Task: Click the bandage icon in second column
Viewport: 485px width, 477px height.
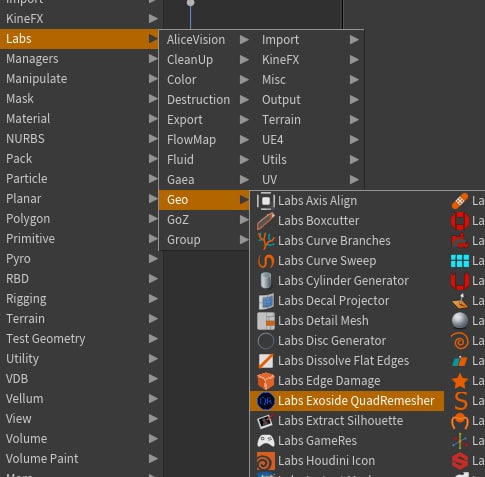Action: pyautogui.click(x=460, y=201)
